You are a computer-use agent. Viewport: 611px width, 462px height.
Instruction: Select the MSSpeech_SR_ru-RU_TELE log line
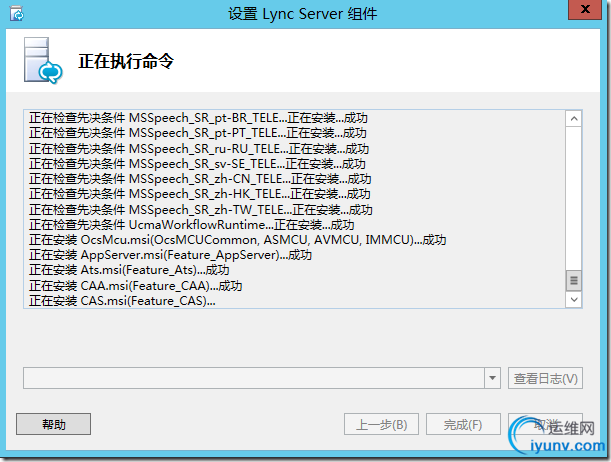(199, 149)
